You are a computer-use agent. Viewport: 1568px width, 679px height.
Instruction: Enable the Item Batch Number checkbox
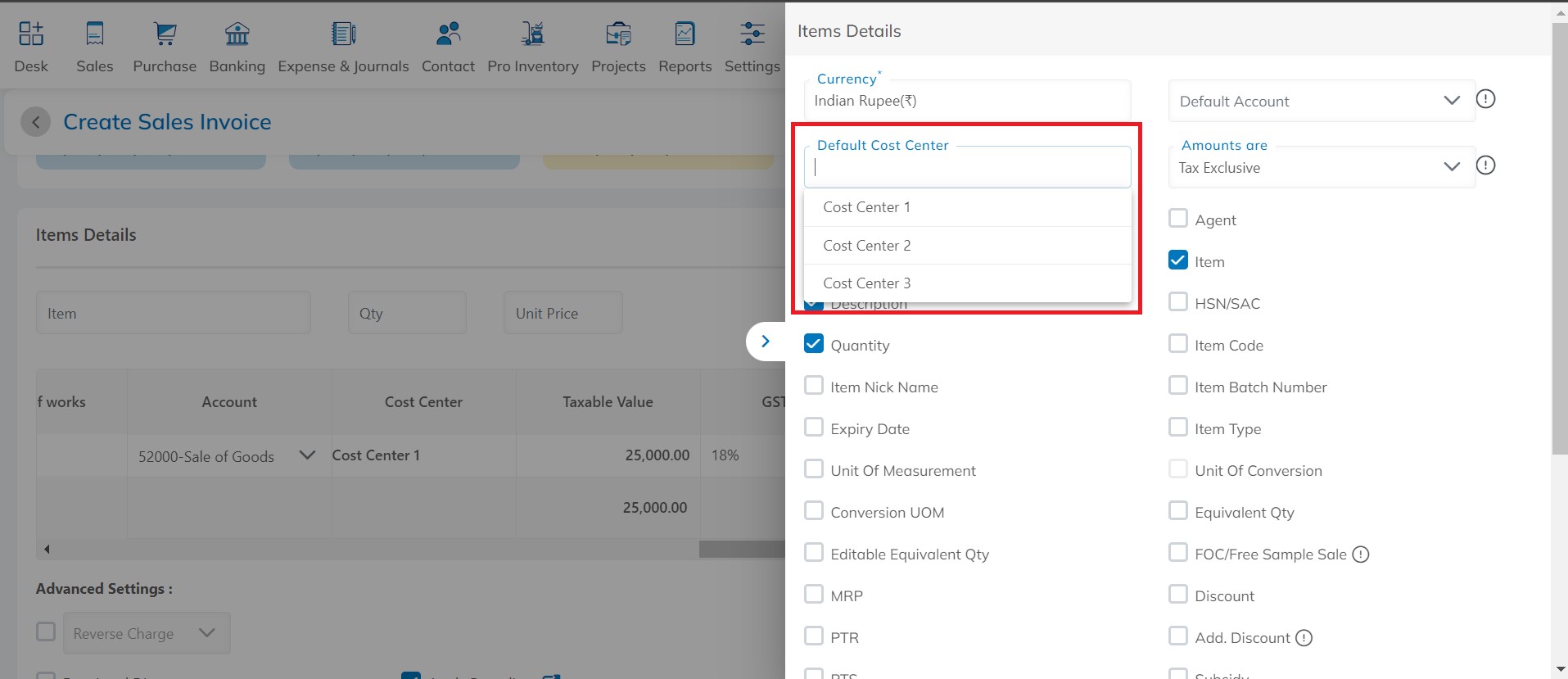click(x=1177, y=385)
